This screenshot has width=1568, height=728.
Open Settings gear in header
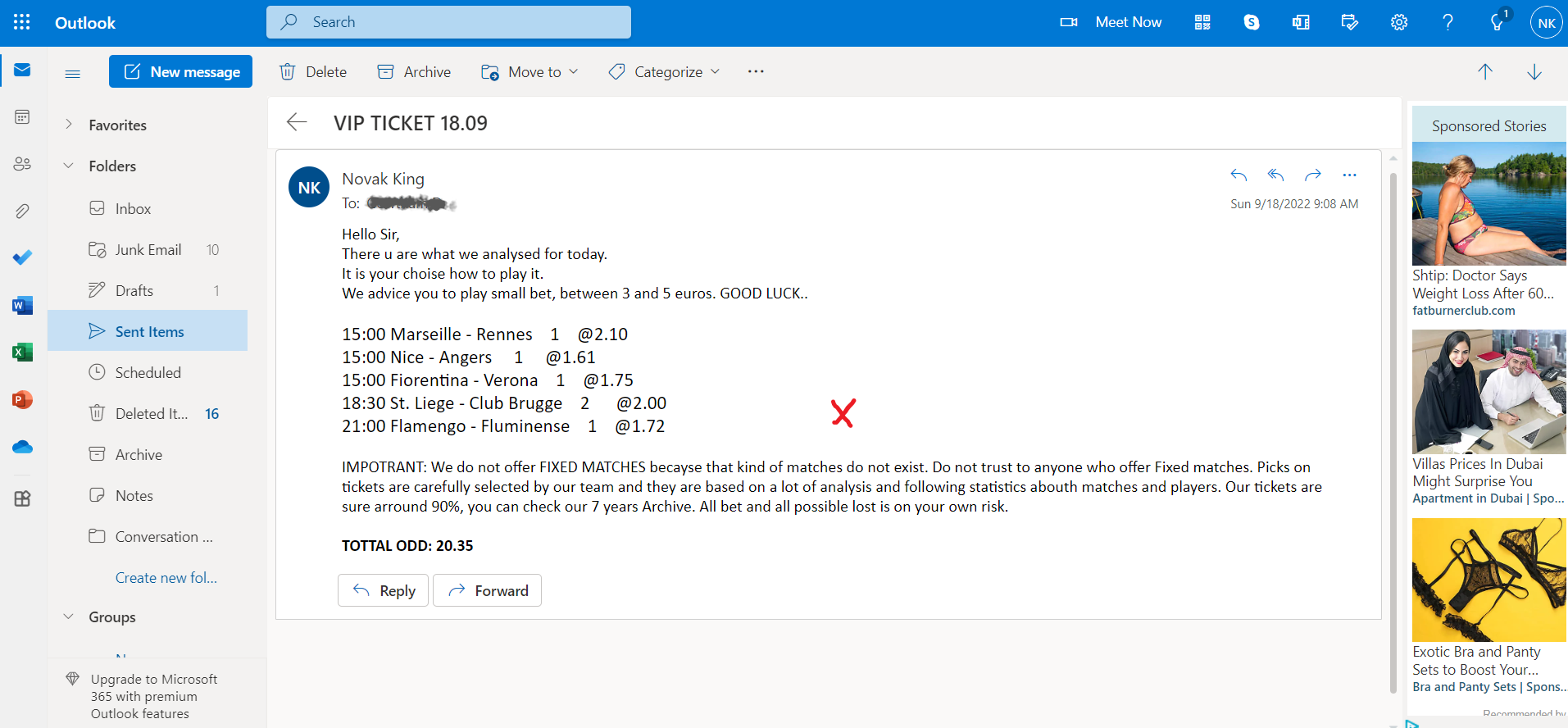pos(1399,22)
